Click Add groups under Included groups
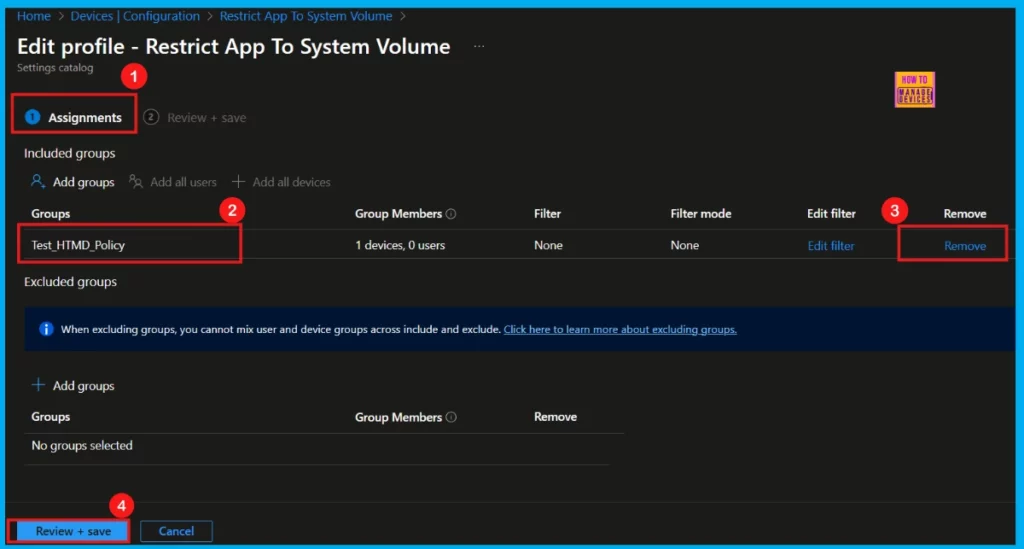This screenshot has height=549, width=1024. [x=83, y=182]
